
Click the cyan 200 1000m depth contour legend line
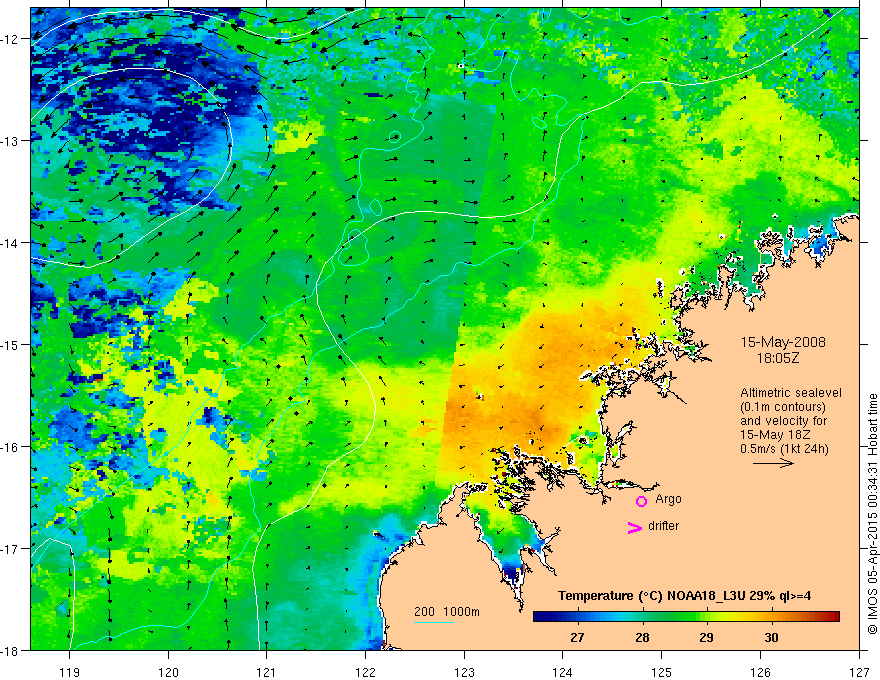434,622
